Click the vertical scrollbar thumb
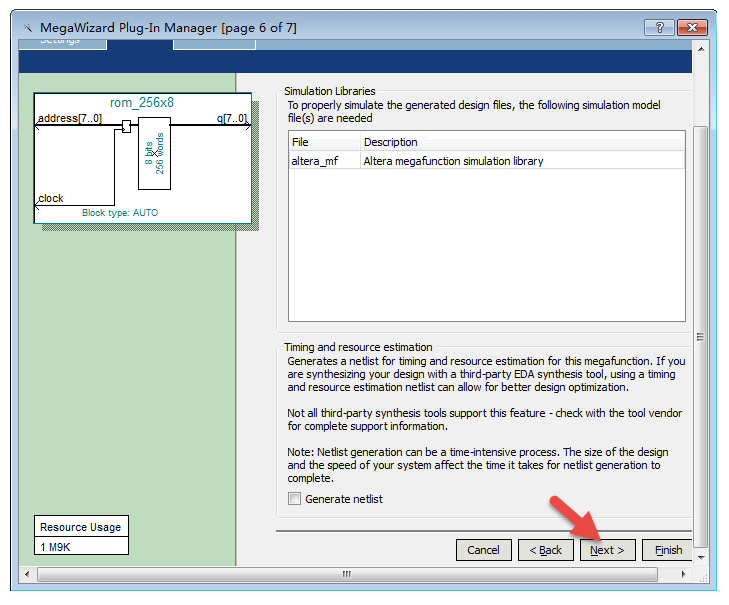 [701, 337]
